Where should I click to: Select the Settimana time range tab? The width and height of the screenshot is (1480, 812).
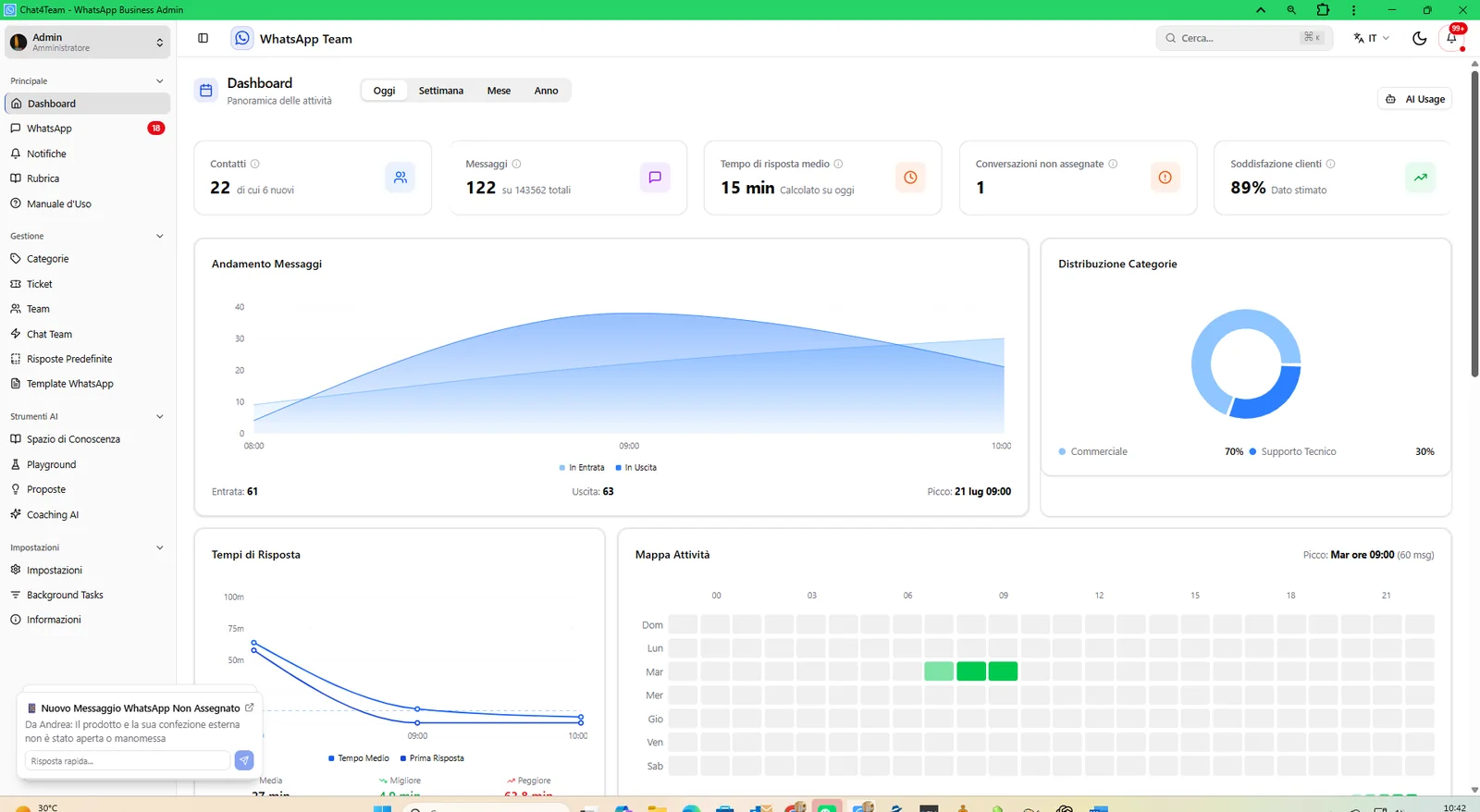(441, 91)
